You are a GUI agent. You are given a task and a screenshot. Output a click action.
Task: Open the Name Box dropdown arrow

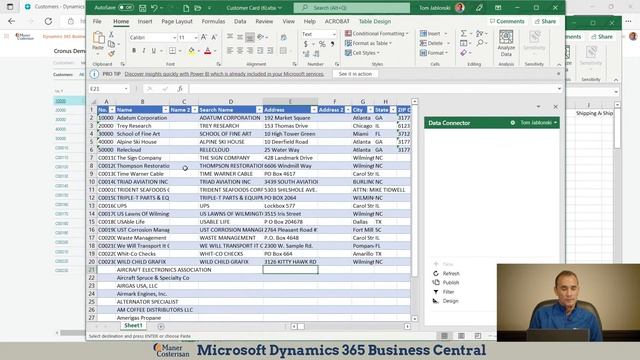point(126,89)
